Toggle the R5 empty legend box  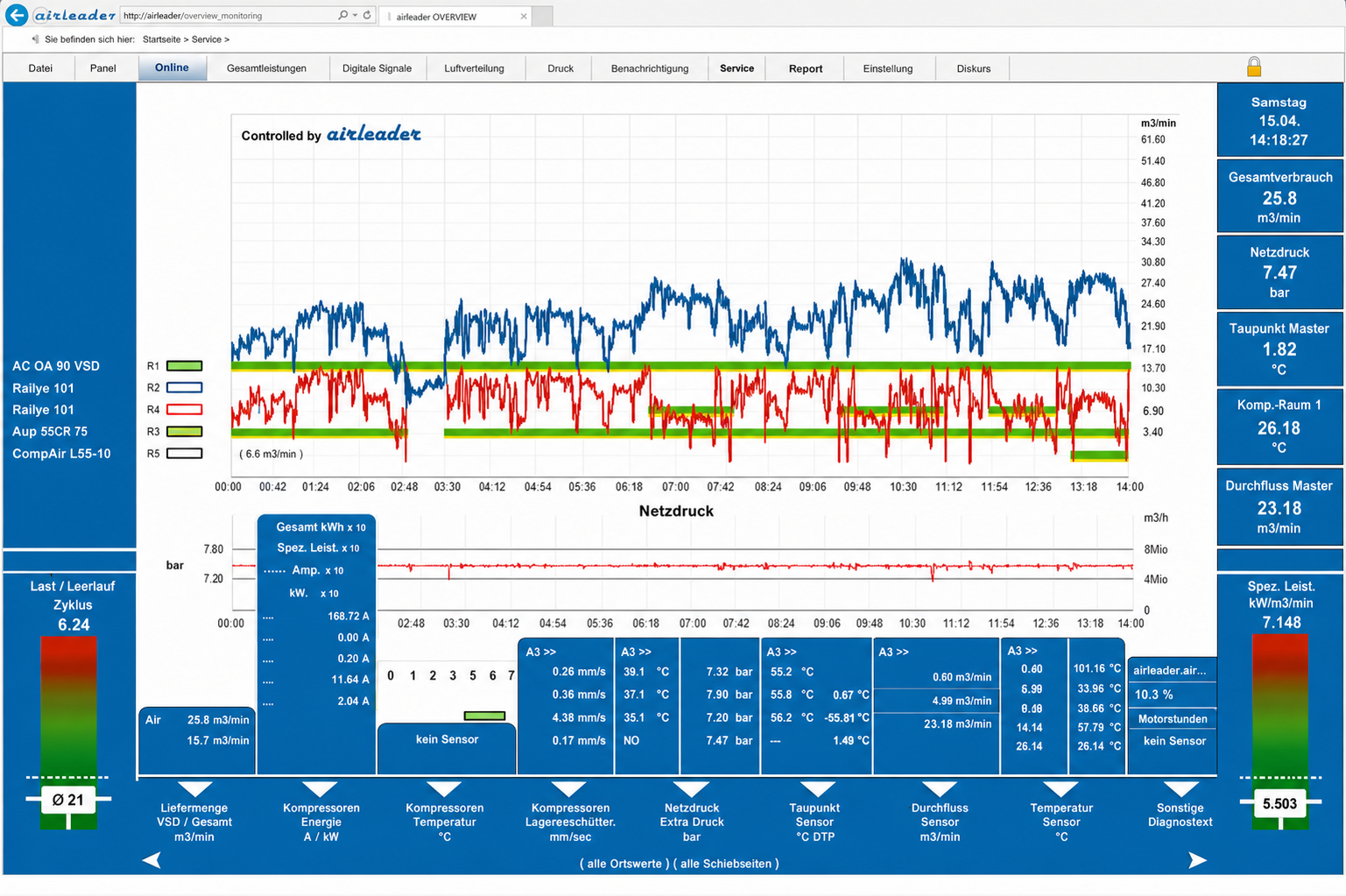pyautogui.click(x=185, y=454)
